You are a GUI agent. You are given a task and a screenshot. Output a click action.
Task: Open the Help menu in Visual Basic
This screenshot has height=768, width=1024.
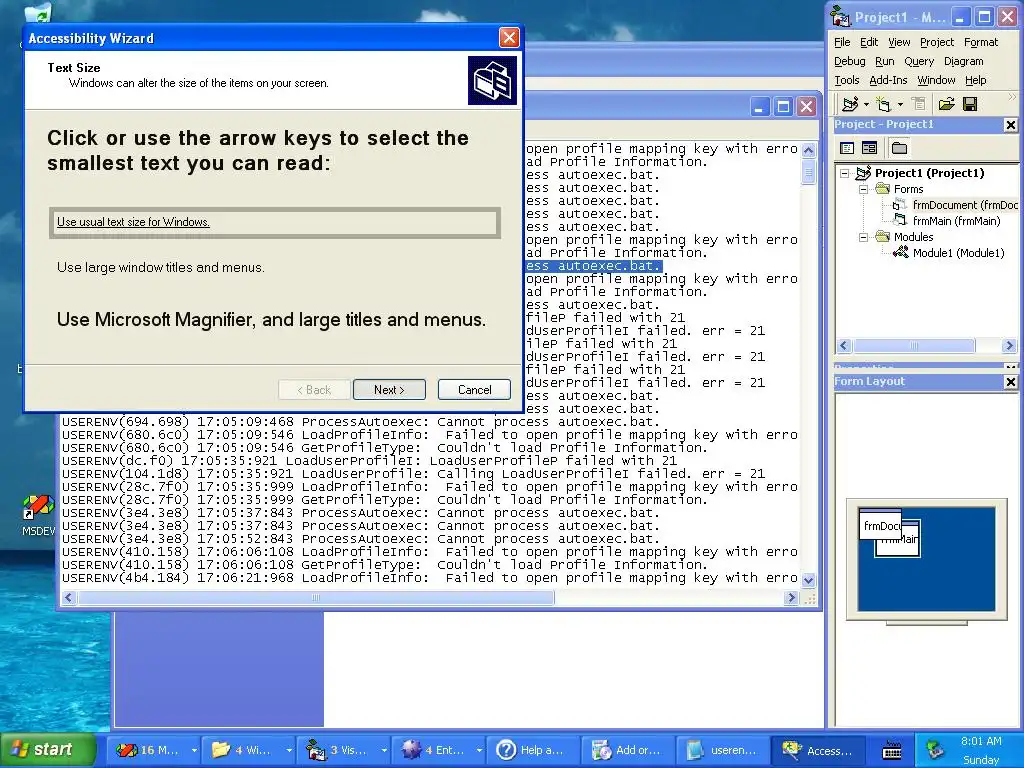pyautogui.click(x=976, y=80)
